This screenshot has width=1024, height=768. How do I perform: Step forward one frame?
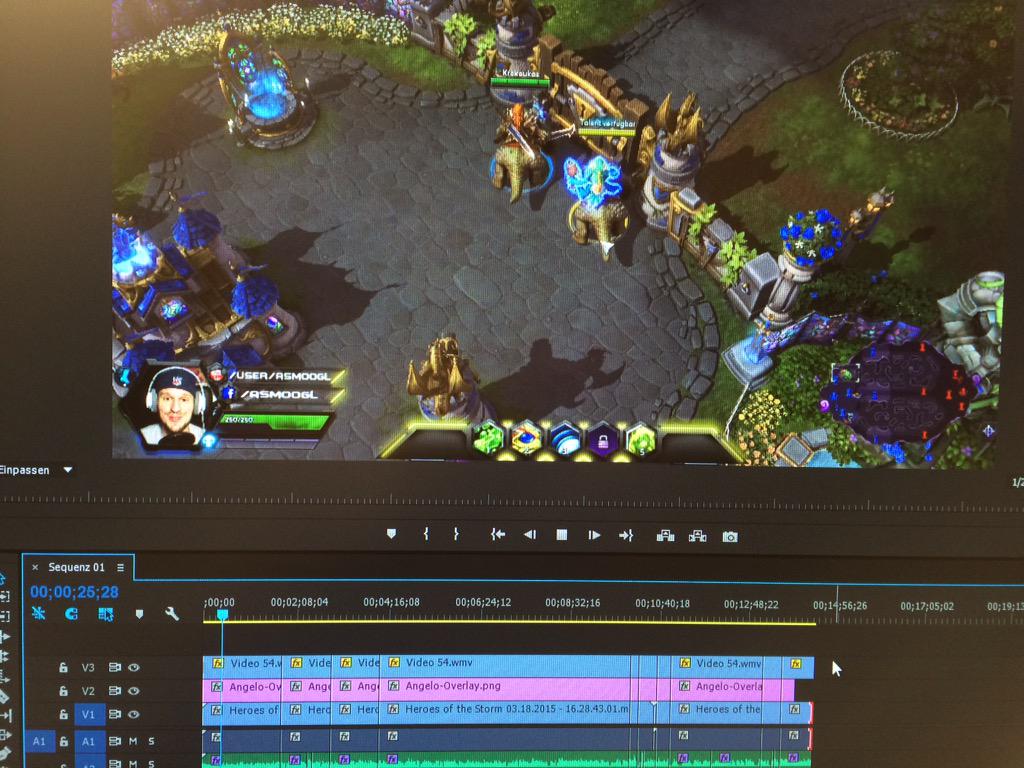pyautogui.click(x=594, y=536)
